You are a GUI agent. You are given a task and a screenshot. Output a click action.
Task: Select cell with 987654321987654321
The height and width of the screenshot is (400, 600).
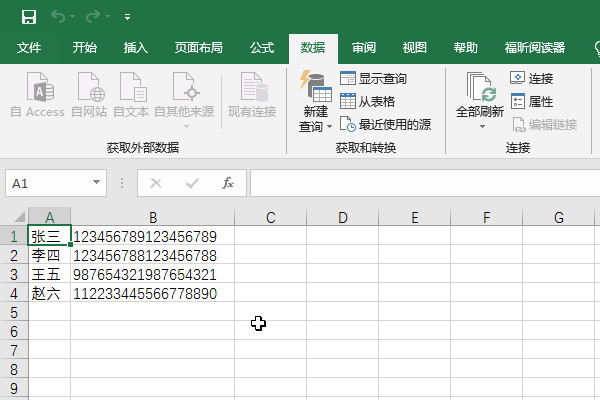point(153,274)
